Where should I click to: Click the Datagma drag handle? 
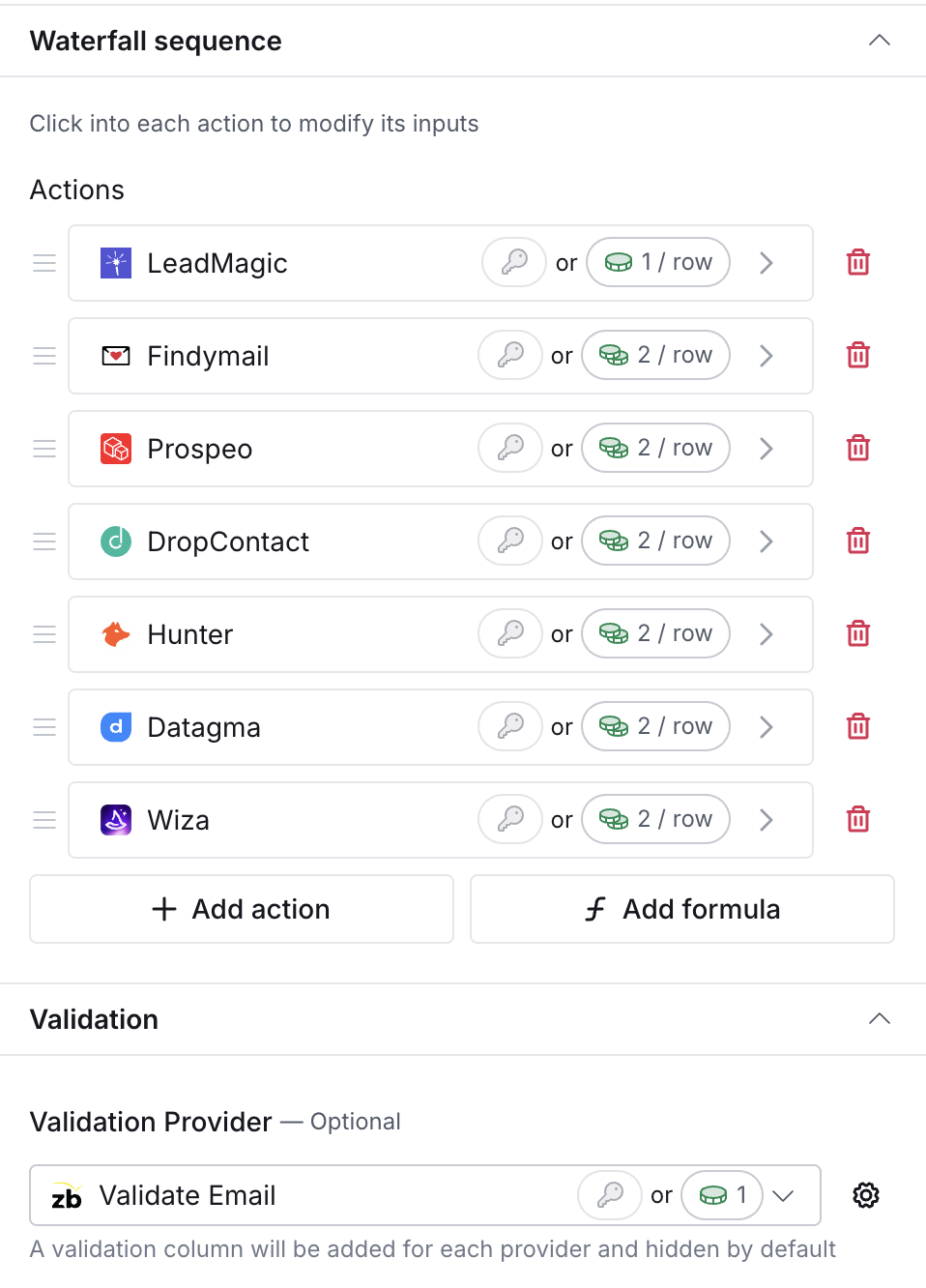pyautogui.click(x=44, y=727)
